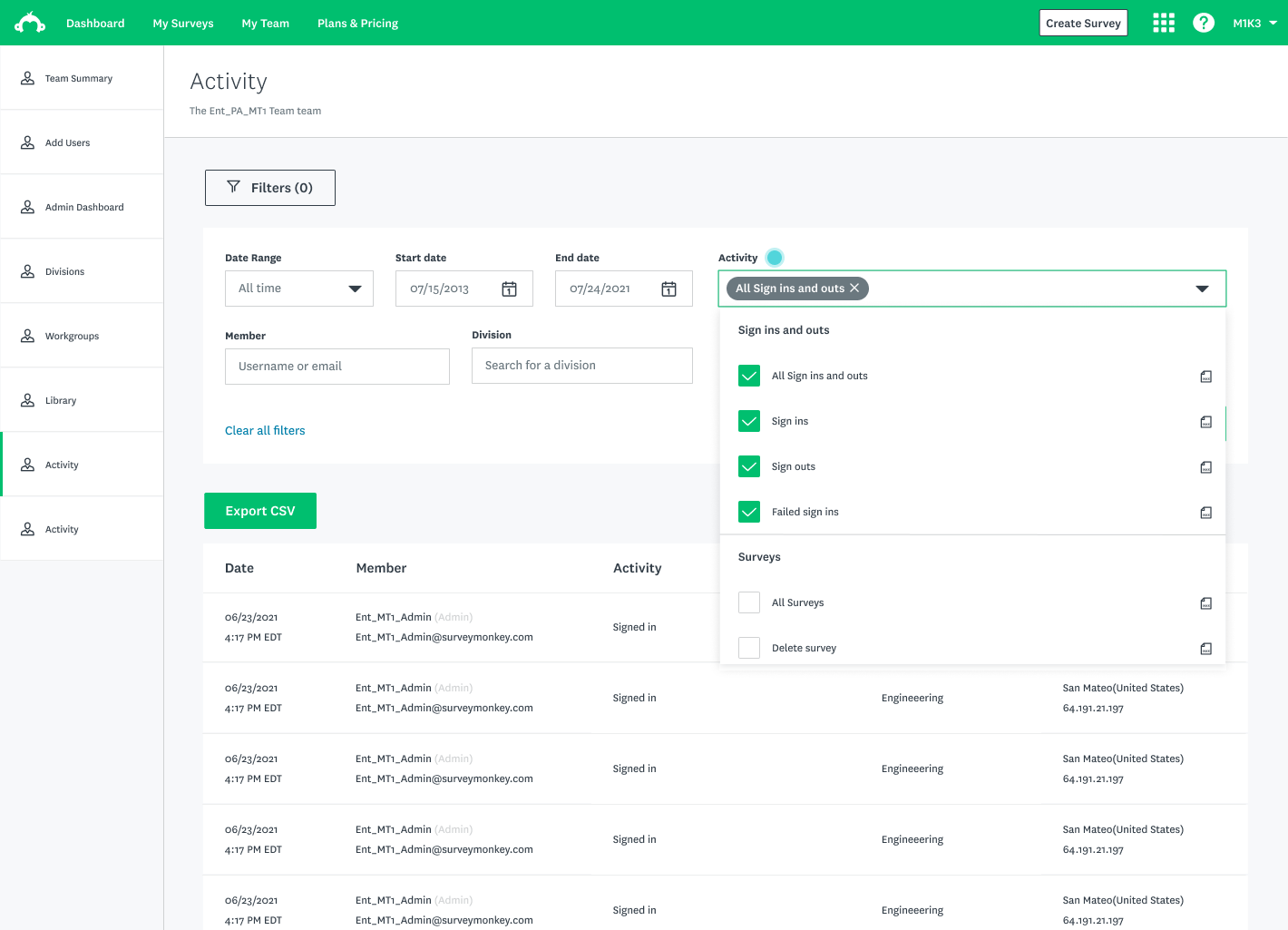The image size is (1288, 930).
Task: Remove the All Sign ins and outs tag
Action: pyautogui.click(x=854, y=289)
